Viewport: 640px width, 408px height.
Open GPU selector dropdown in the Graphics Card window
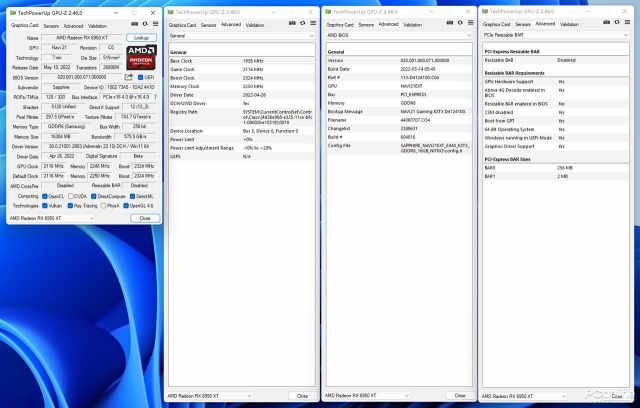(x=52, y=218)
